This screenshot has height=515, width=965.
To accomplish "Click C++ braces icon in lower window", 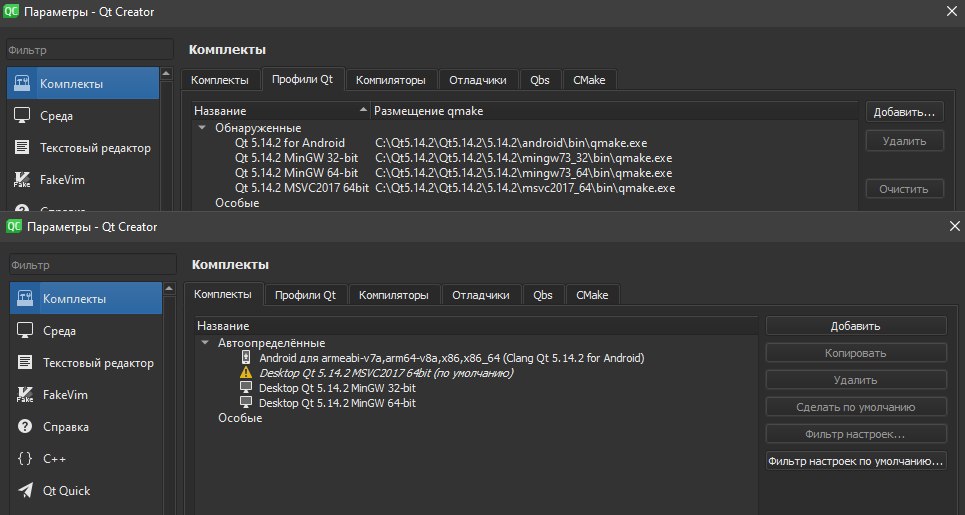I will pyautogui.click(x=25, y=458).
